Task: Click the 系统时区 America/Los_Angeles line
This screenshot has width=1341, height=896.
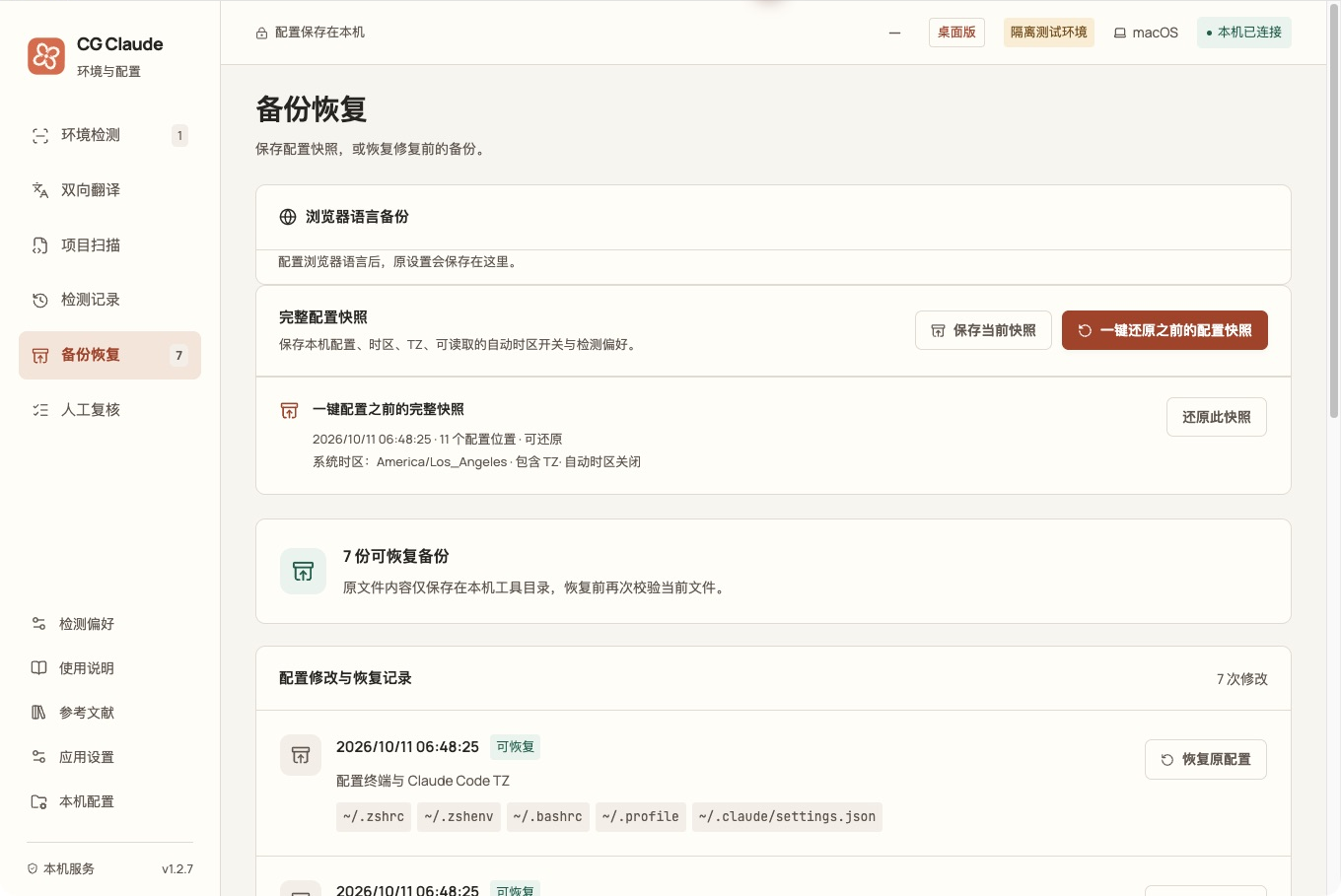Action: coord(476,462)
